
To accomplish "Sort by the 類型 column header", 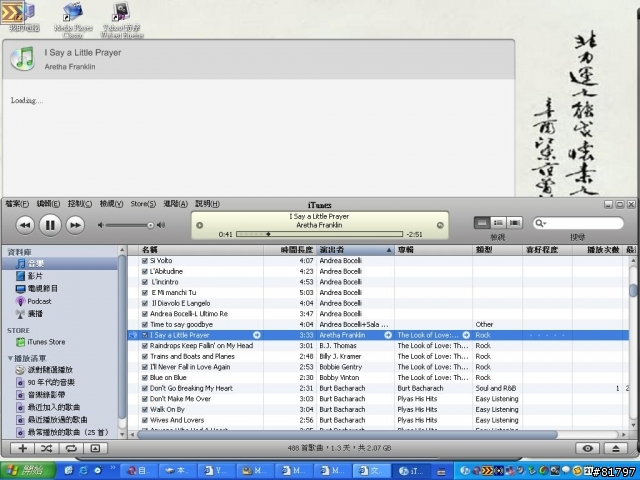I will 498,250.
